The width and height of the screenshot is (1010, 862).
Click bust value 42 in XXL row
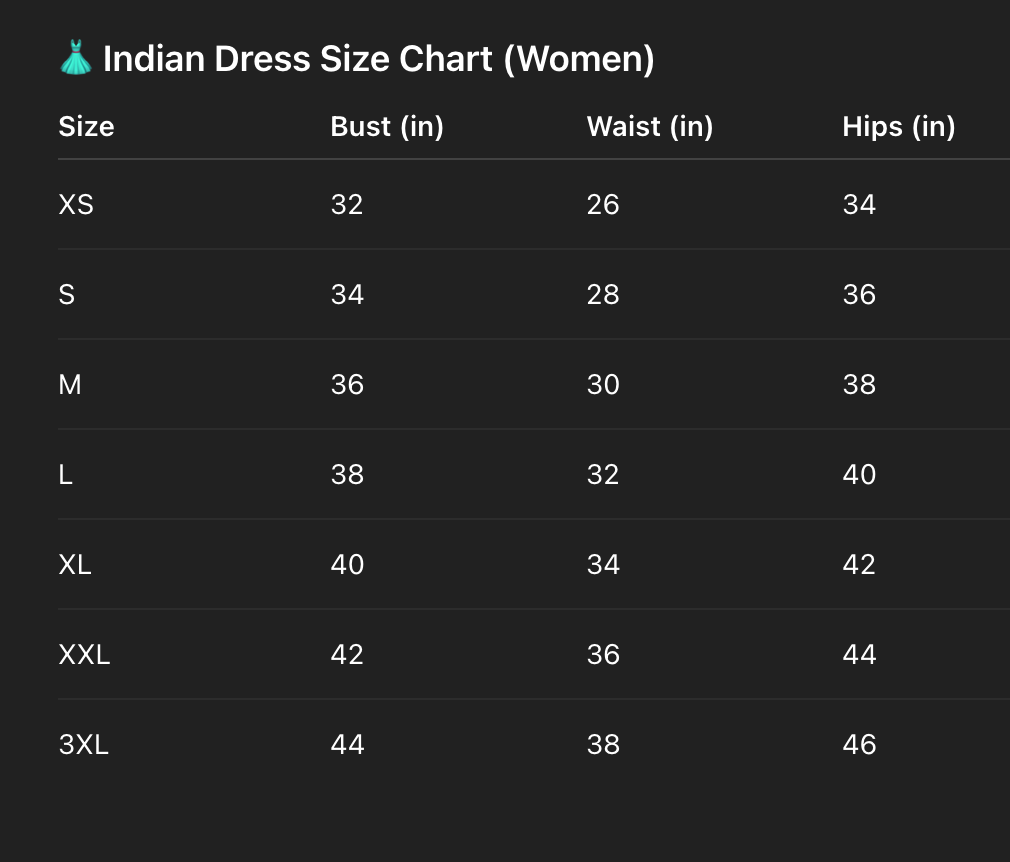pyautogui.click(x=347, y=655)
